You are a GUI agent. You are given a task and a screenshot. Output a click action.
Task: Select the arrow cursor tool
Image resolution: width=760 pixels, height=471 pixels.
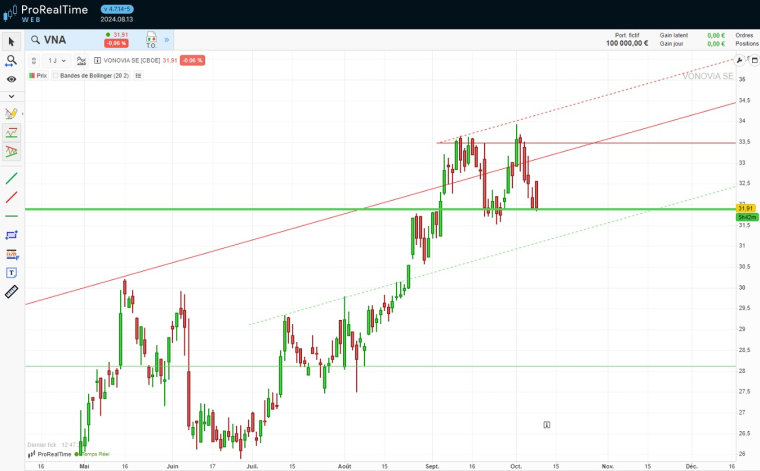point(11,41)
